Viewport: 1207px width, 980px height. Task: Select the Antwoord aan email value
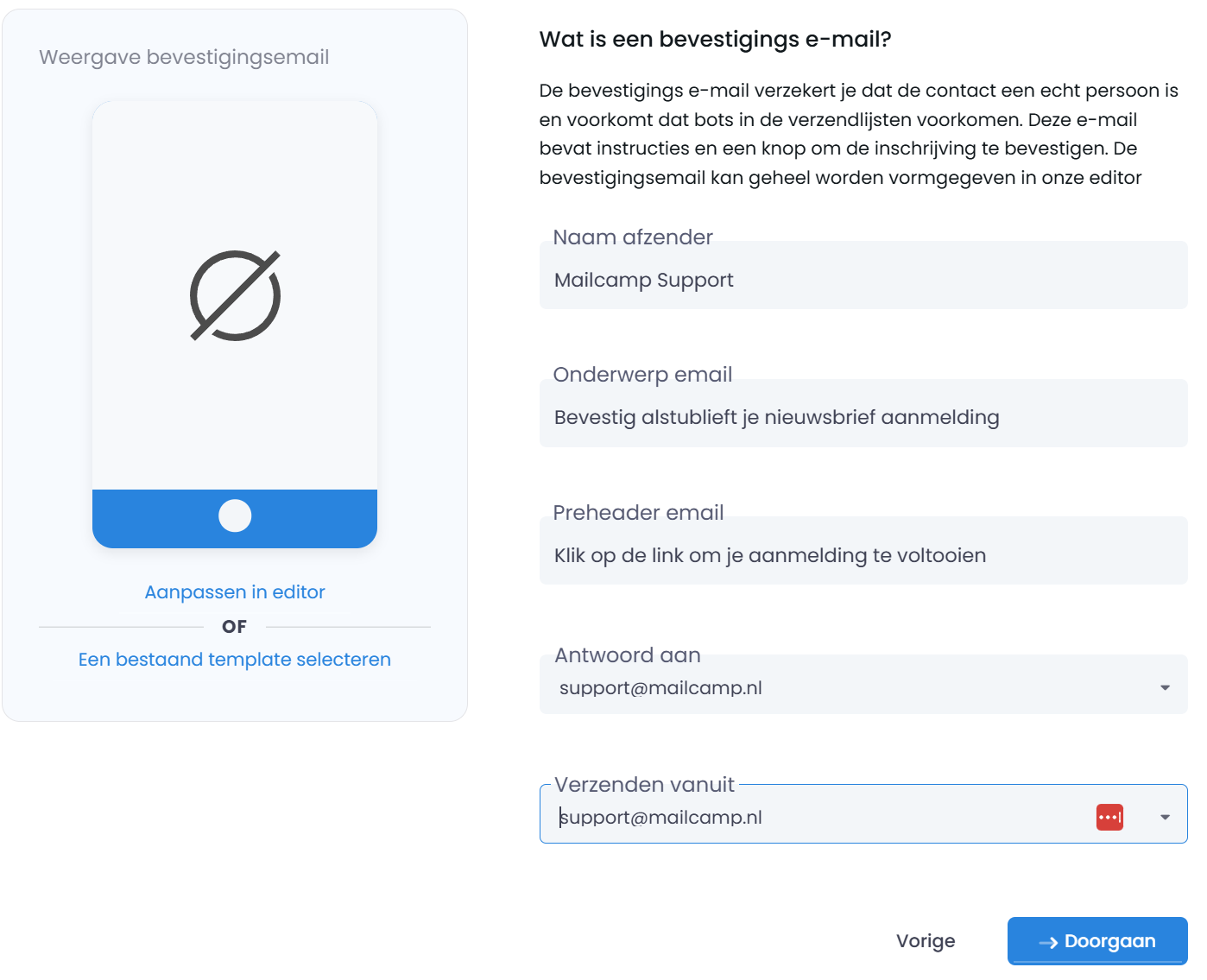click(x=660, y=688)
